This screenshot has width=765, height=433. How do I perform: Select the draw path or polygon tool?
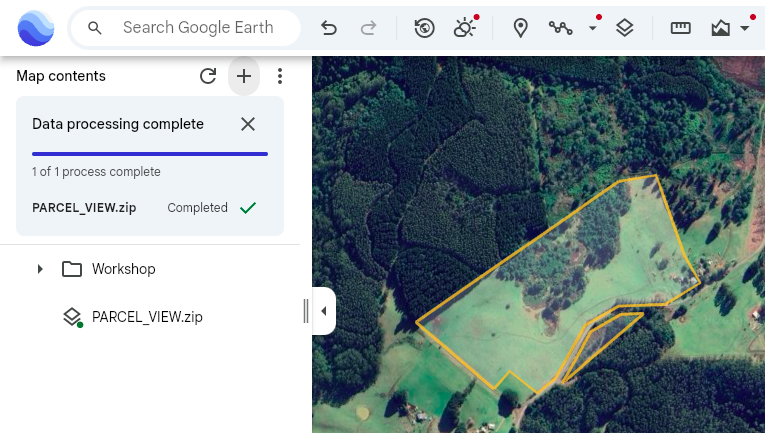click(x=561, y=28)
